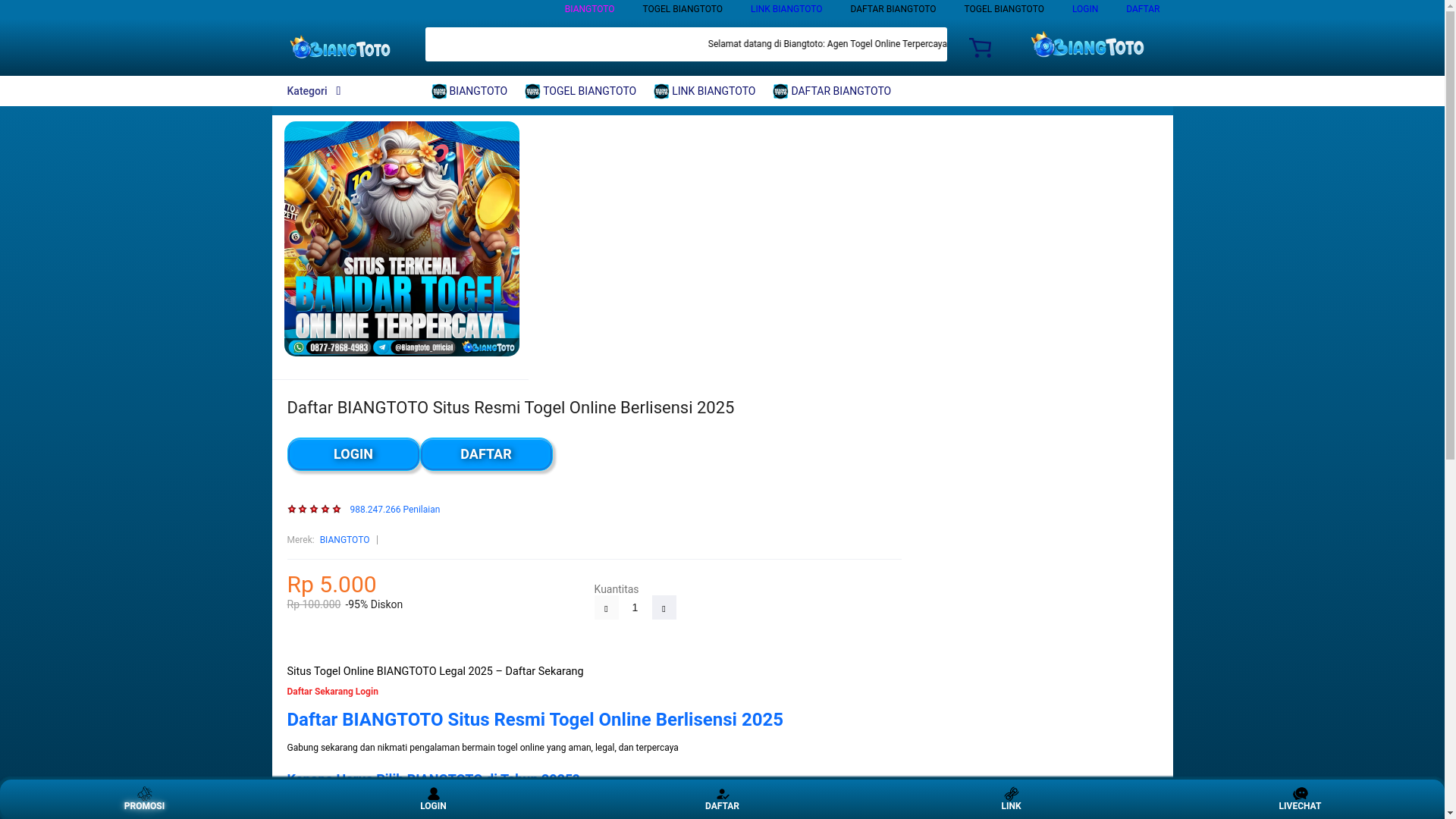Select DAFTAR BIANGTOTO category bar link
Viewport: 1456px width, 819px height.
832,91
